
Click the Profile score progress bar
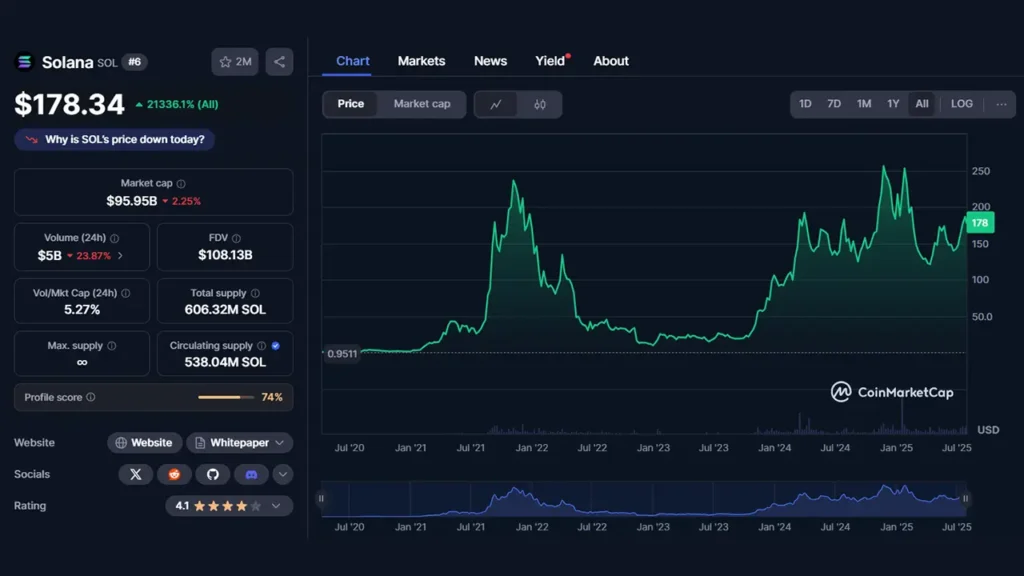pyautogui.click(x=226, y=397)
